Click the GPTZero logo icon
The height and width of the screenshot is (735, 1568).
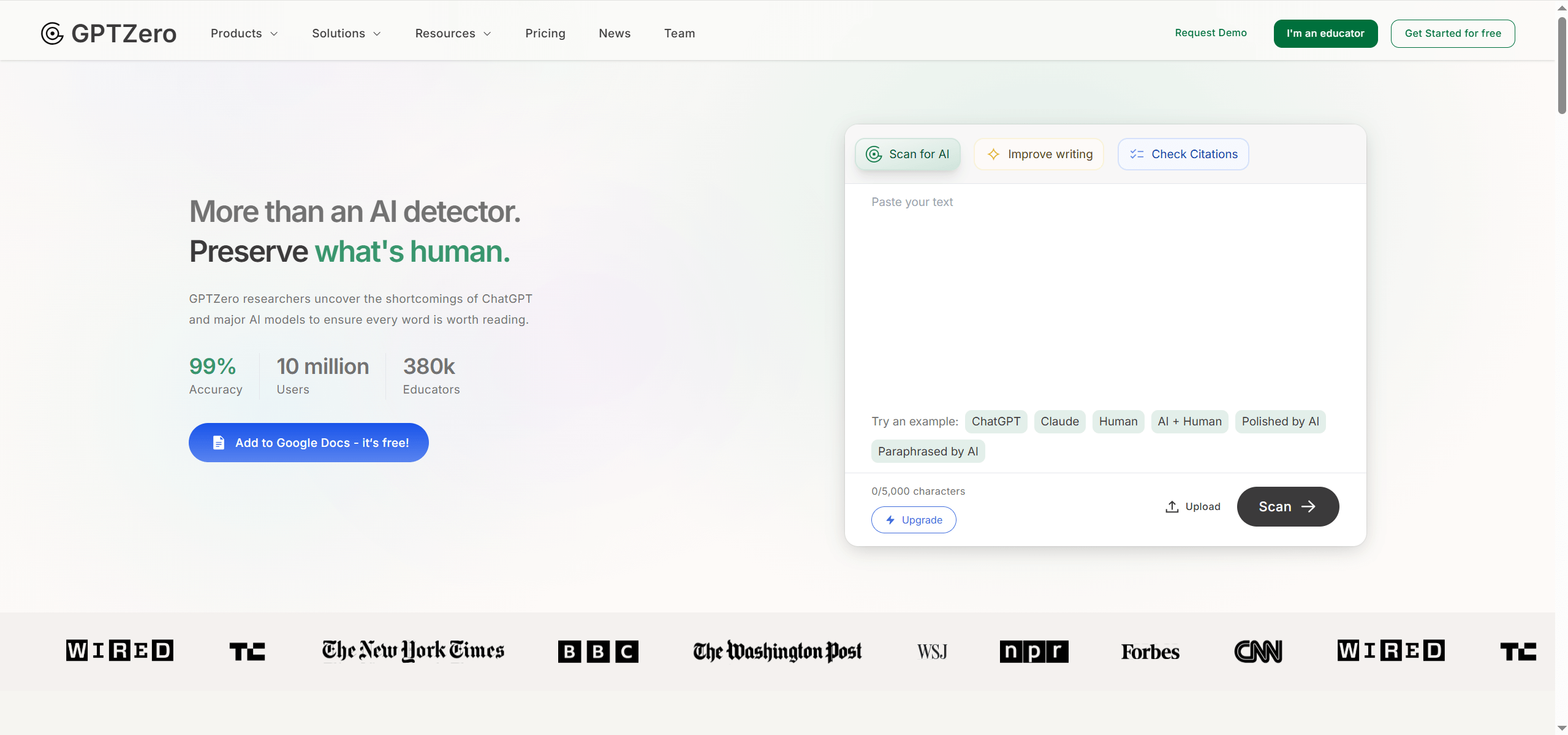[x=52, y=34]
